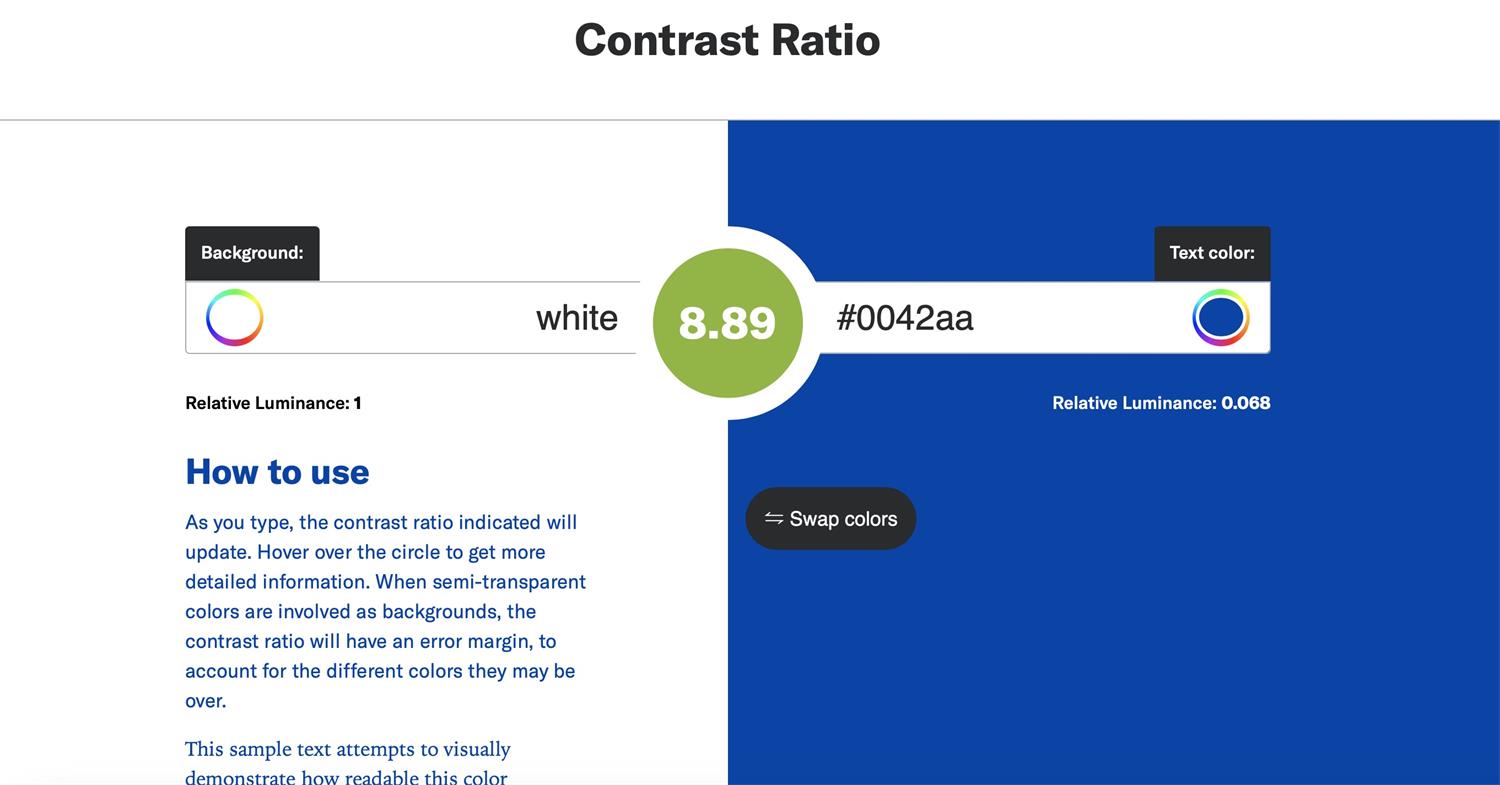
Task: Click the 'As you type' instructions paragraph
Action: (x=386, y=611)
